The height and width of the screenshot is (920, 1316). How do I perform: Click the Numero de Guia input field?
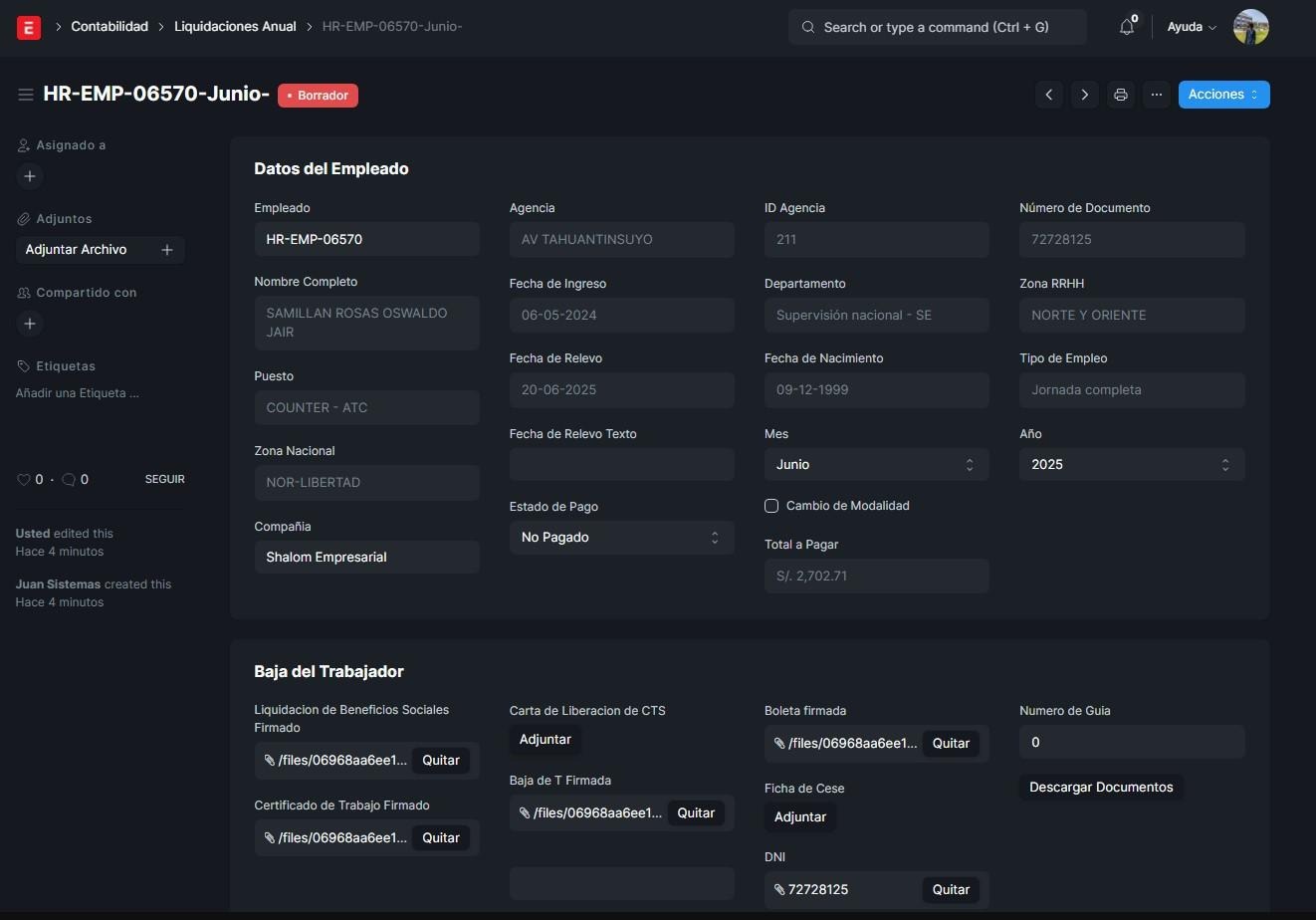point(1131,742)
